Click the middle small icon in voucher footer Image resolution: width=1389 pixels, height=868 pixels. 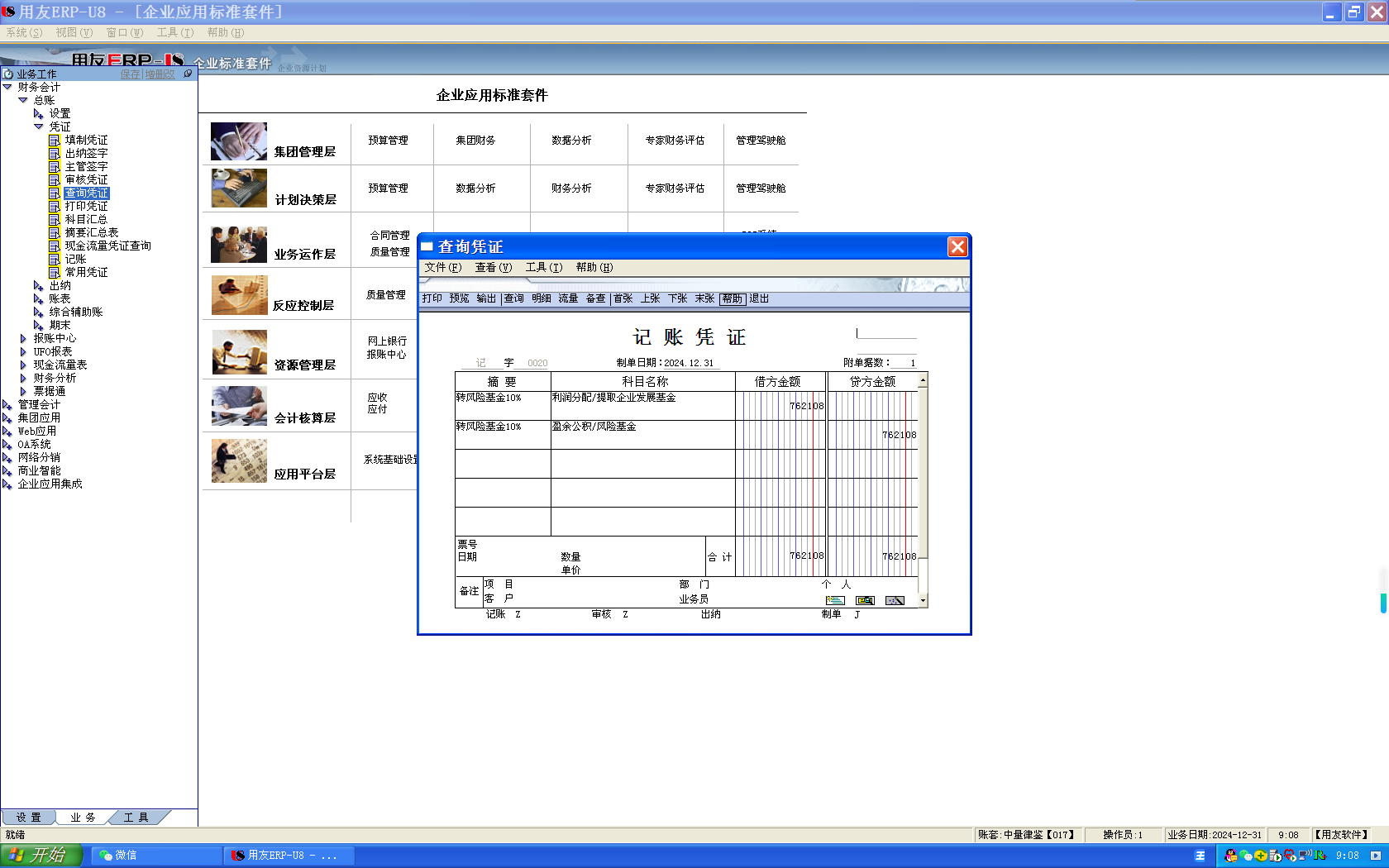(x=865, y=600)
